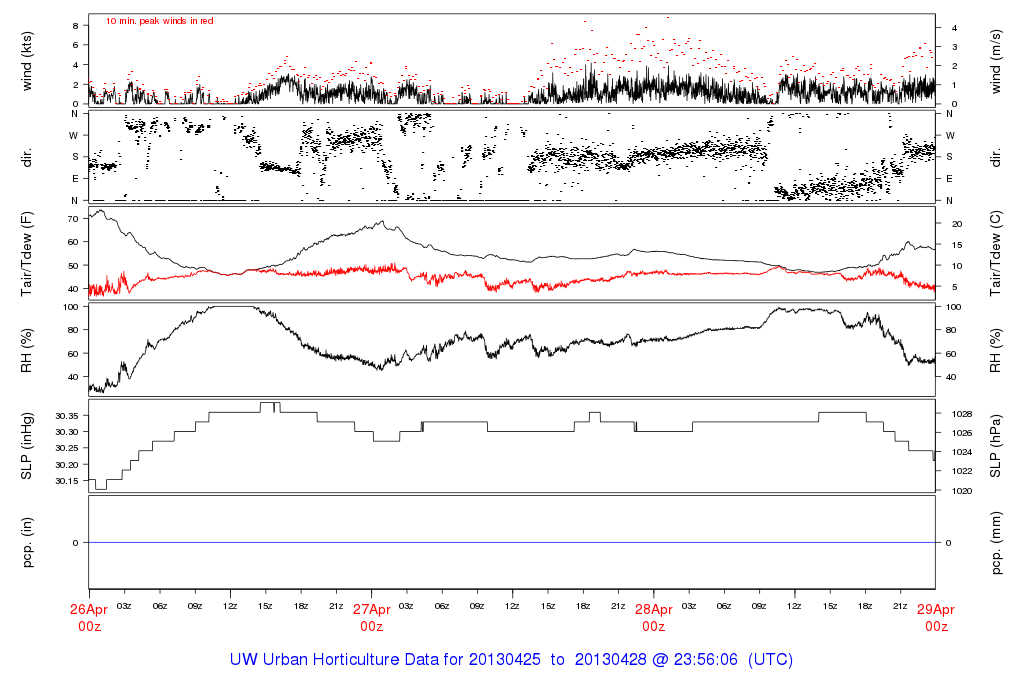
Task: Click the 'SLP (hPa)' axis label
Action: coord(995,446)
